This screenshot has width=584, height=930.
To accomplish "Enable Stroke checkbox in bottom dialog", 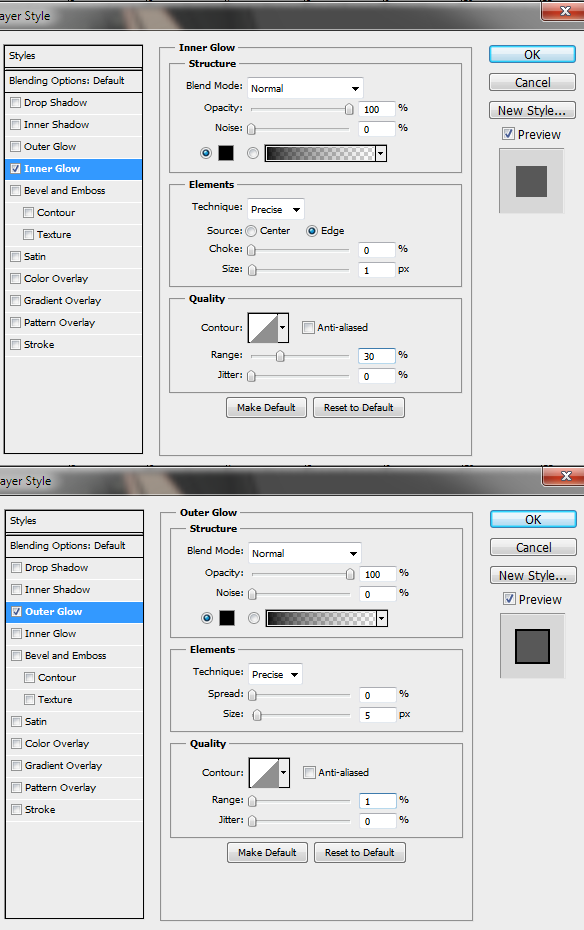I will click(x=17, y=810).
